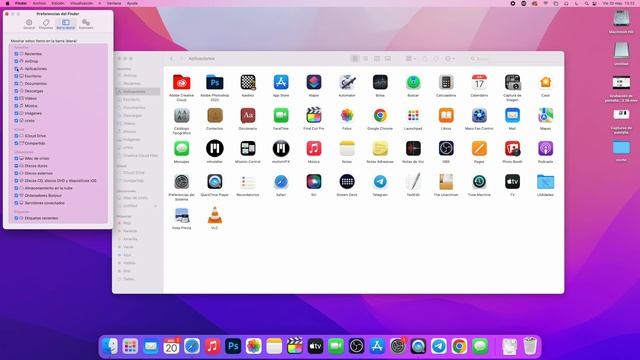Select Mission Control app icon
This screenshot has width=640, height=360.
(x=248, y=149)
